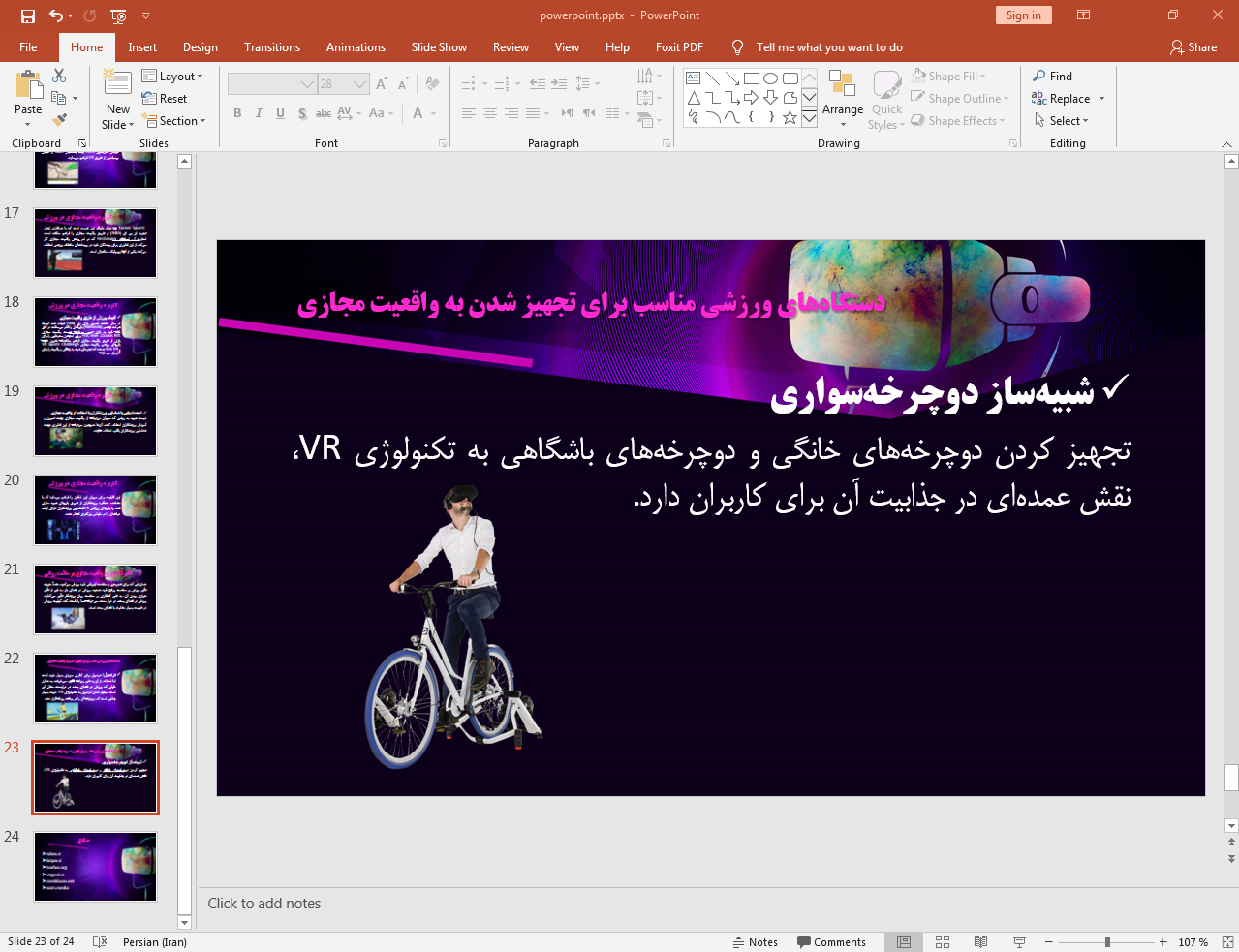
Task: Select the star shape in gallery
Action: coord(790,117)
